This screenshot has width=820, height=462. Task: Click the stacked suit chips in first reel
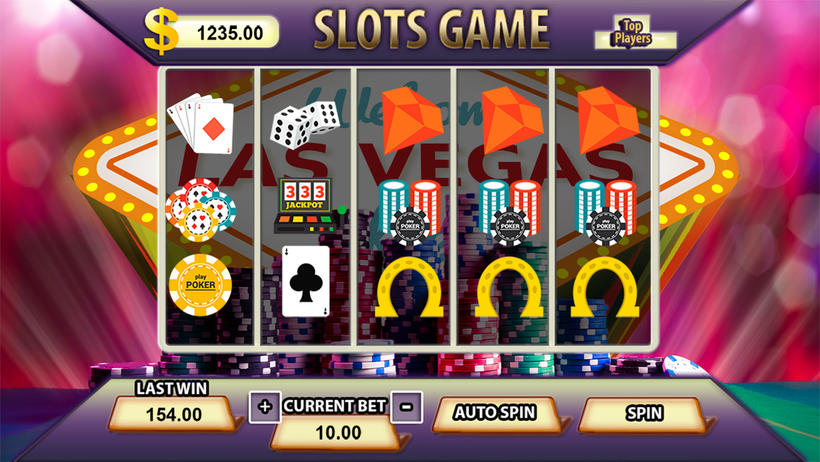[x=200, y=209]
